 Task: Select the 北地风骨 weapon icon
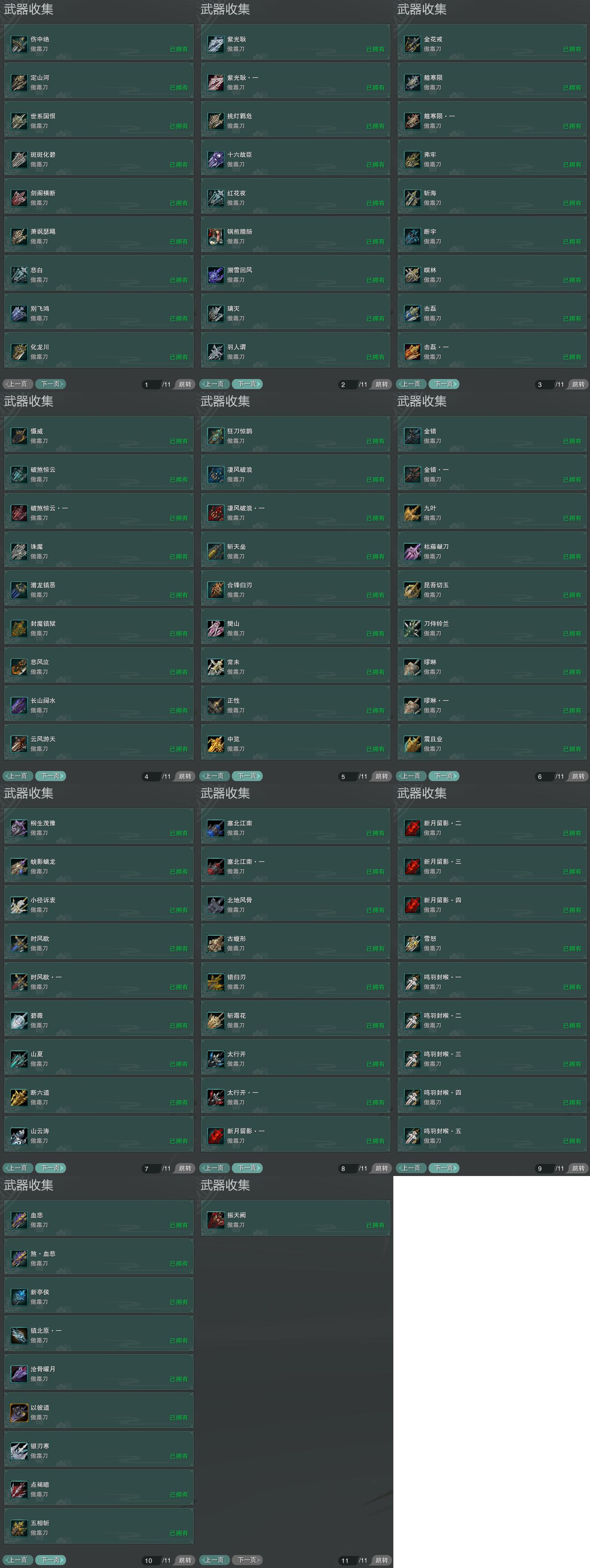pyautogui.click(x=216, y=904)
